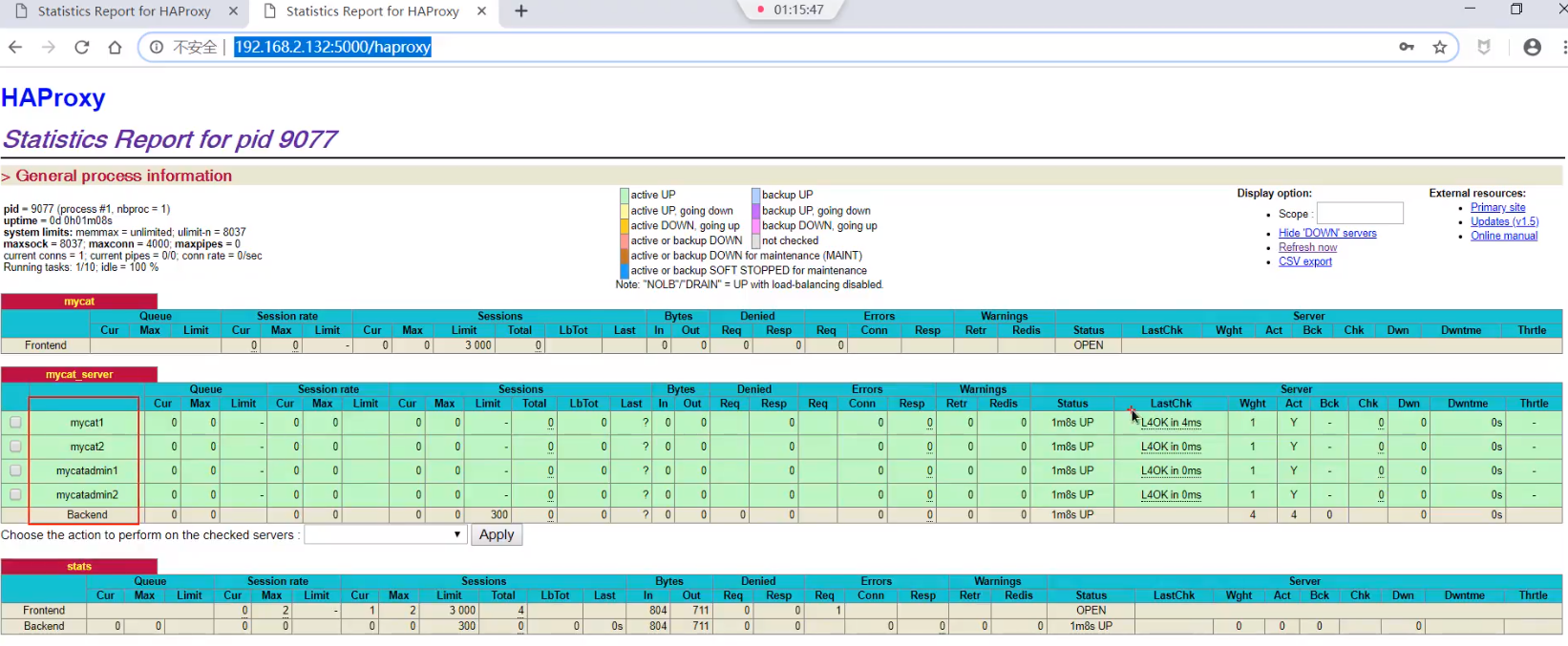Open the user profile avatar icon
1568x646 pixels.
[1532, 48]
